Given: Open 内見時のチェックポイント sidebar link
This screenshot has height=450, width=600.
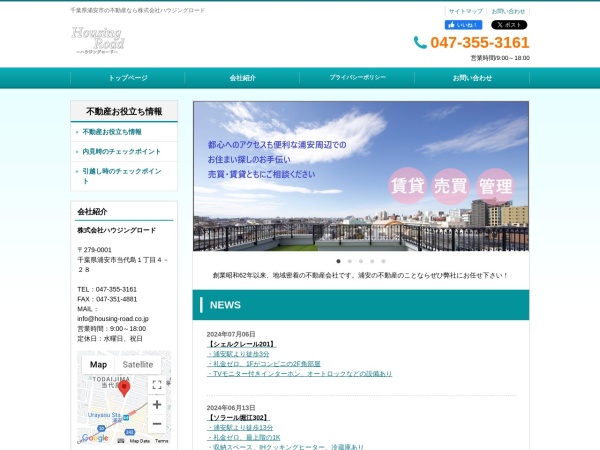Looking at the screenshot, I should [x=122, y=152].
